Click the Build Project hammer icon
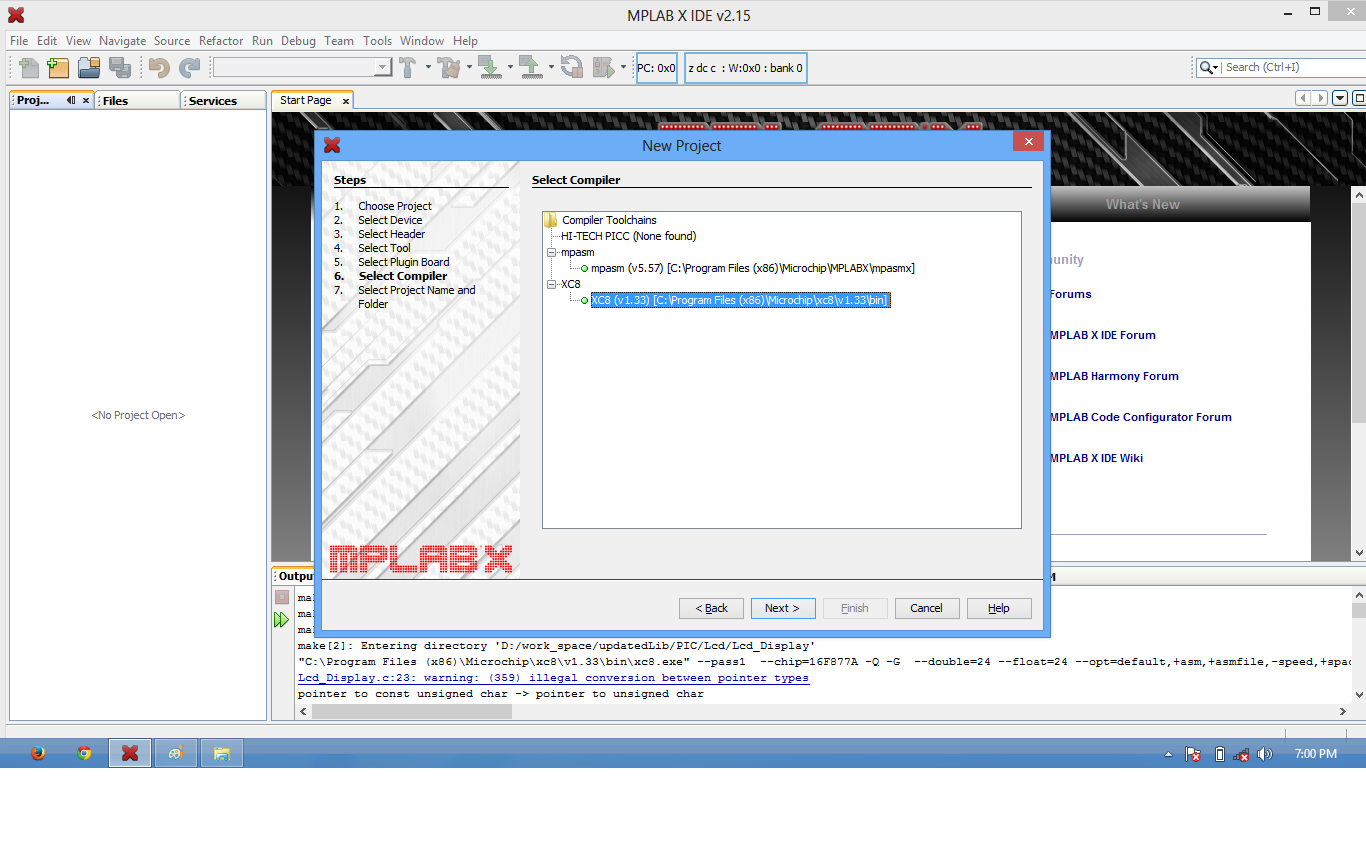Image resolution: width=1366 pixels, height=846 pixels. point(408,68)
